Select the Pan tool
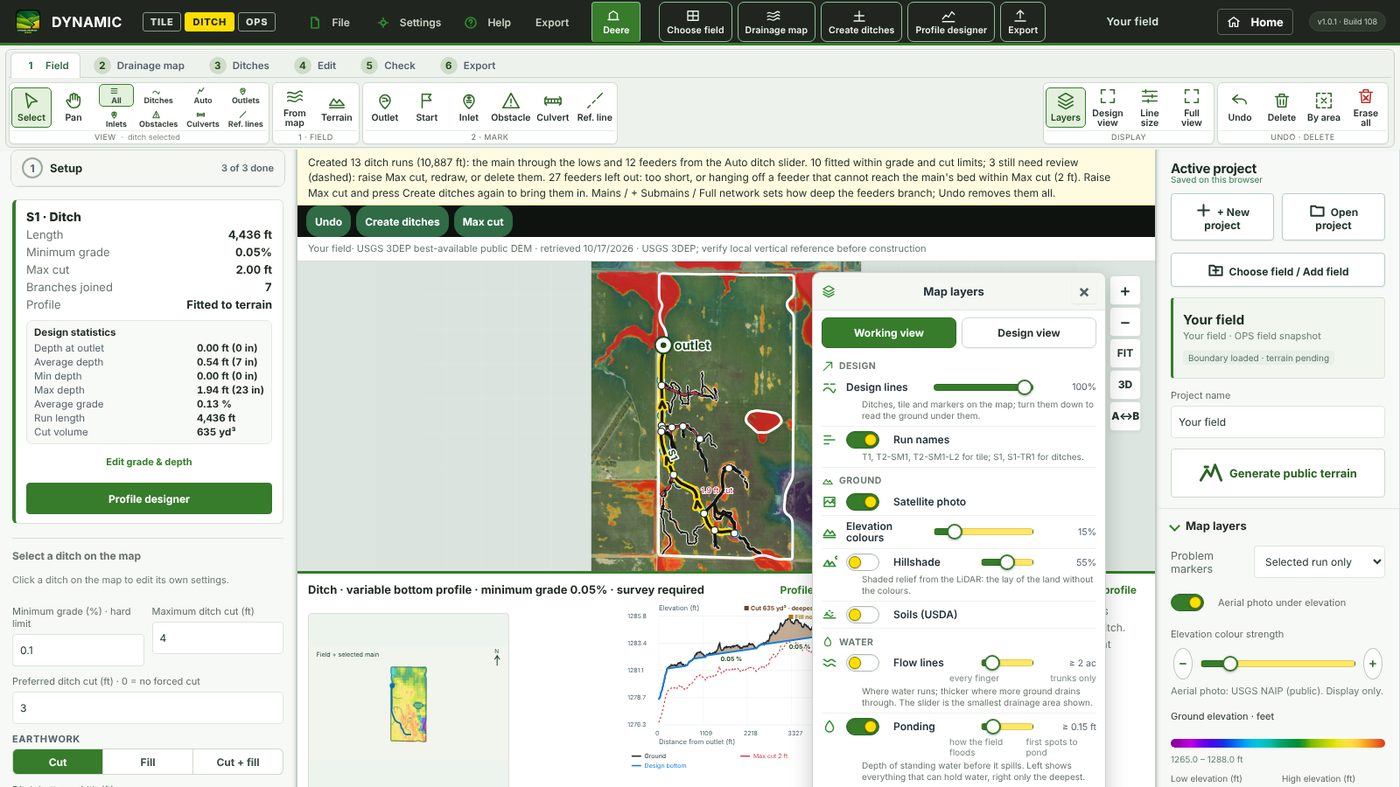 pos(73,106)
